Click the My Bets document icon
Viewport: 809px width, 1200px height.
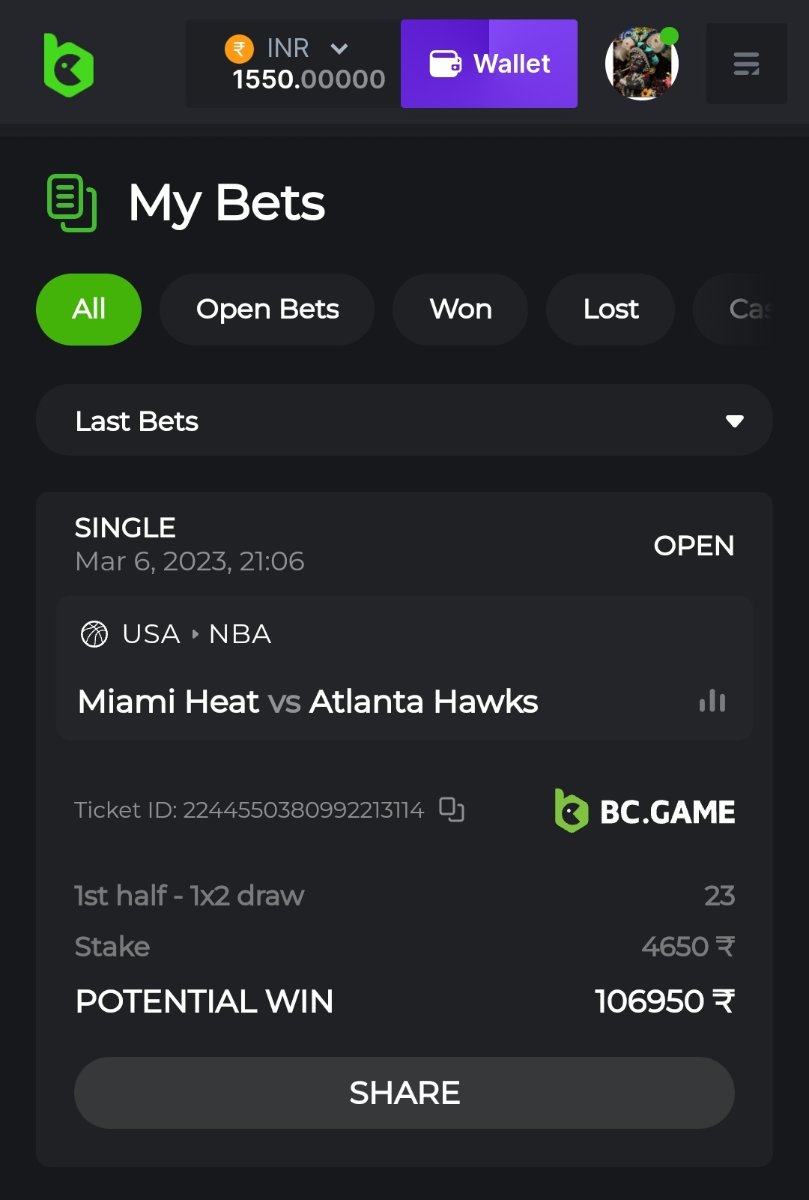pos(72,203)
